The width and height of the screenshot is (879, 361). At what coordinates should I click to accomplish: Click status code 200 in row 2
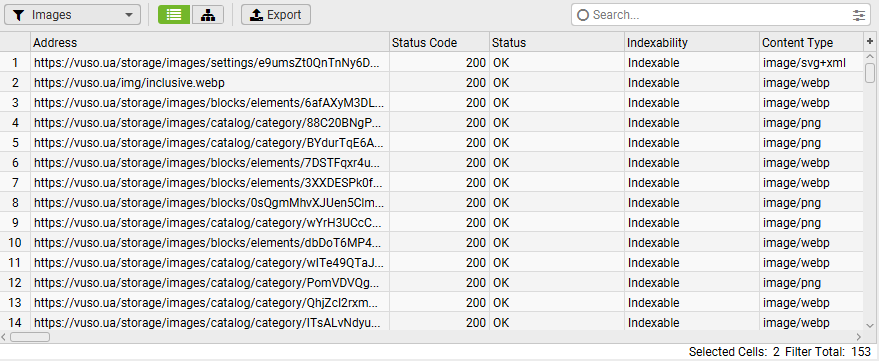tap(440, 83)
